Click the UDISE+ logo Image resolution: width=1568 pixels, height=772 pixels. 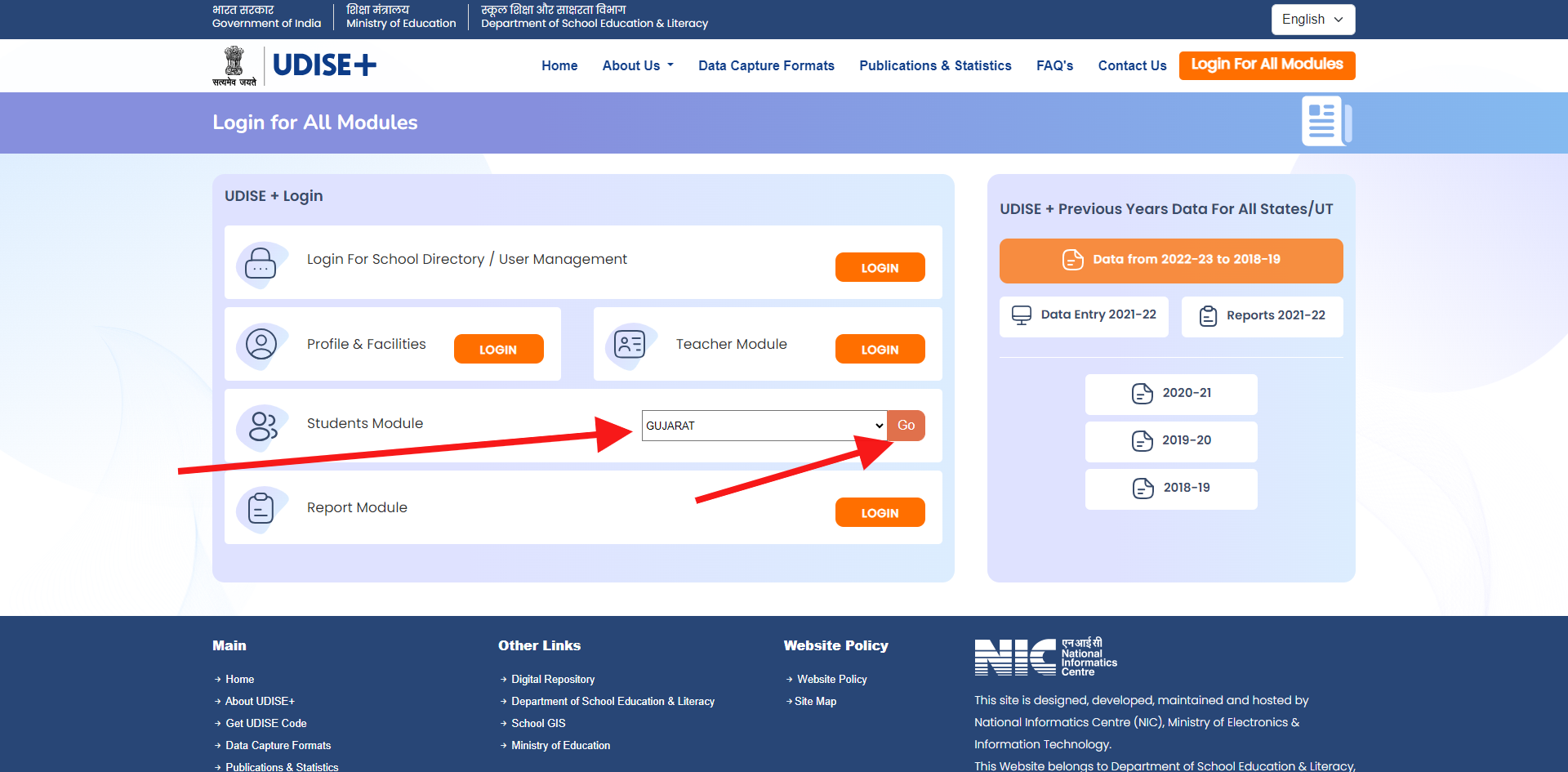323,65
